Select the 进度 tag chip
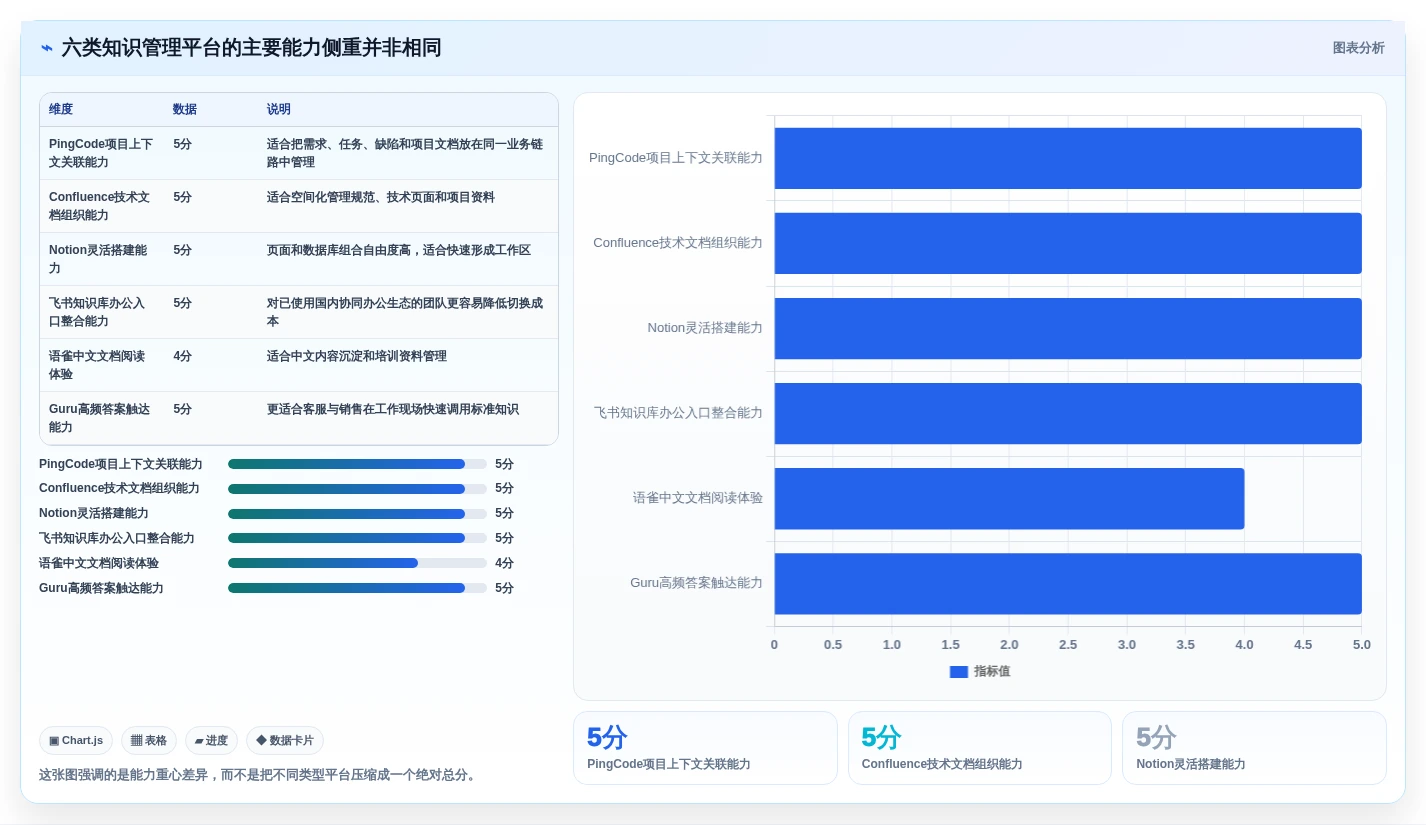Image resolution: width=1426 pixels, height=825 pixels. tap(211, 740)
